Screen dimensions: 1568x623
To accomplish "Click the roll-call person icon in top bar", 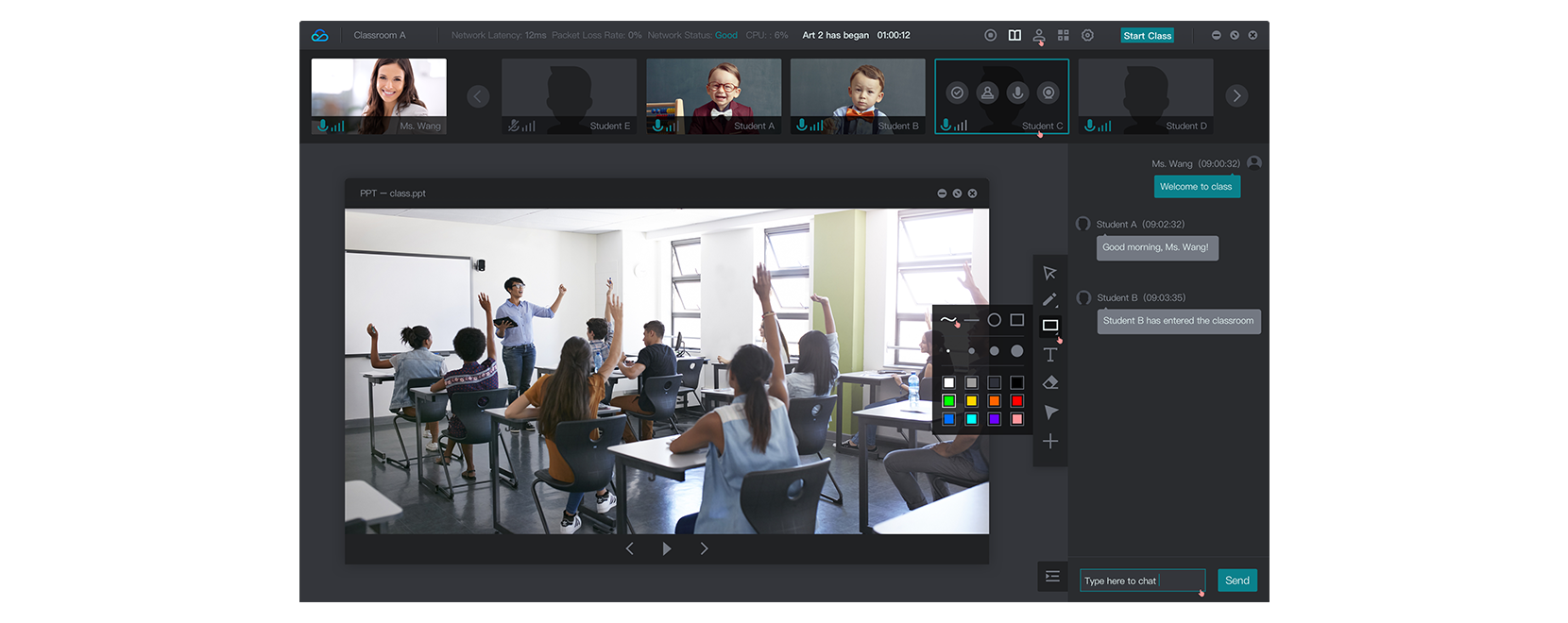I will pos(1039,35).
